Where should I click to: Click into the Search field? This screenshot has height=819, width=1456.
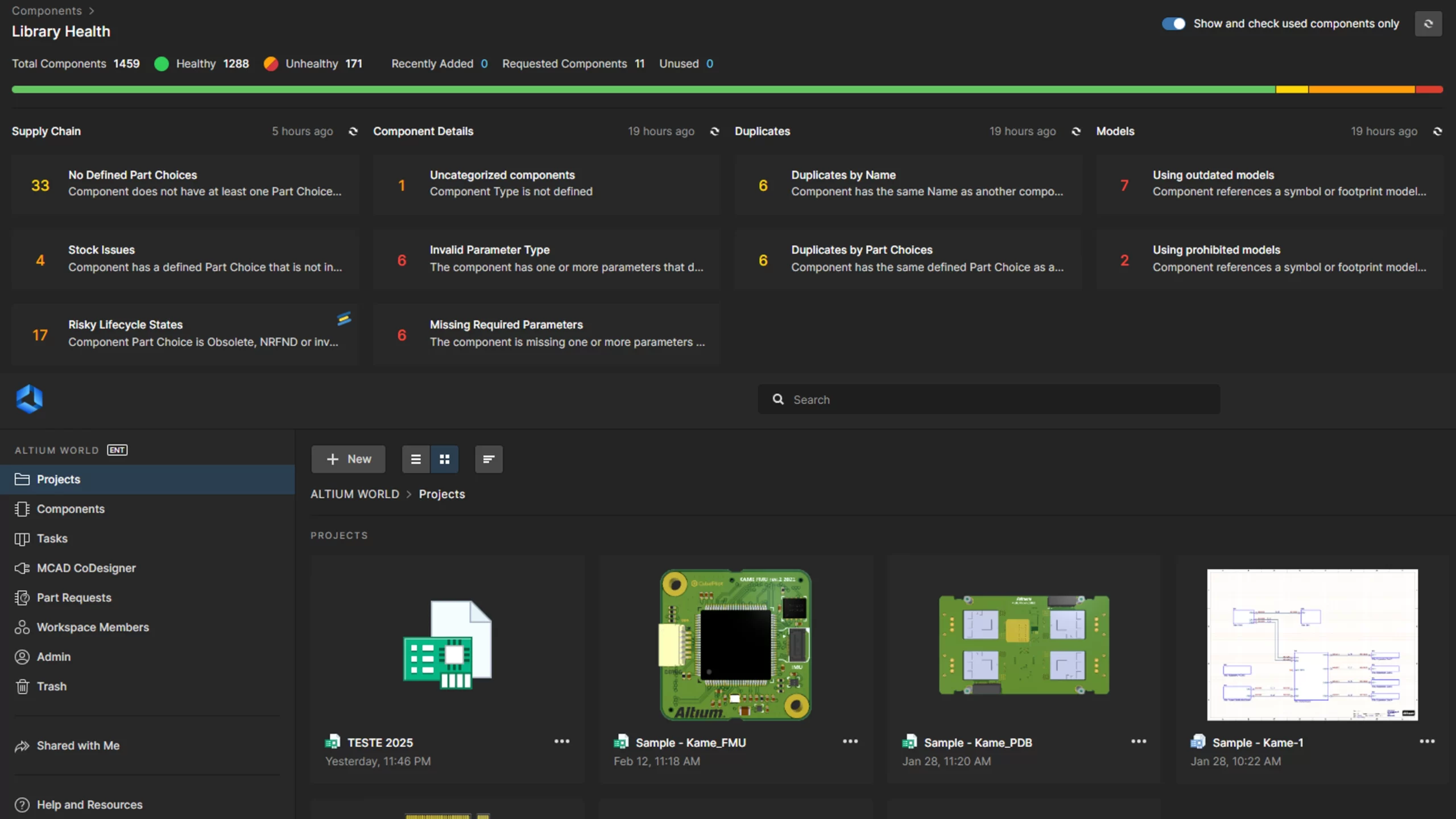click(x=989, y=399)
